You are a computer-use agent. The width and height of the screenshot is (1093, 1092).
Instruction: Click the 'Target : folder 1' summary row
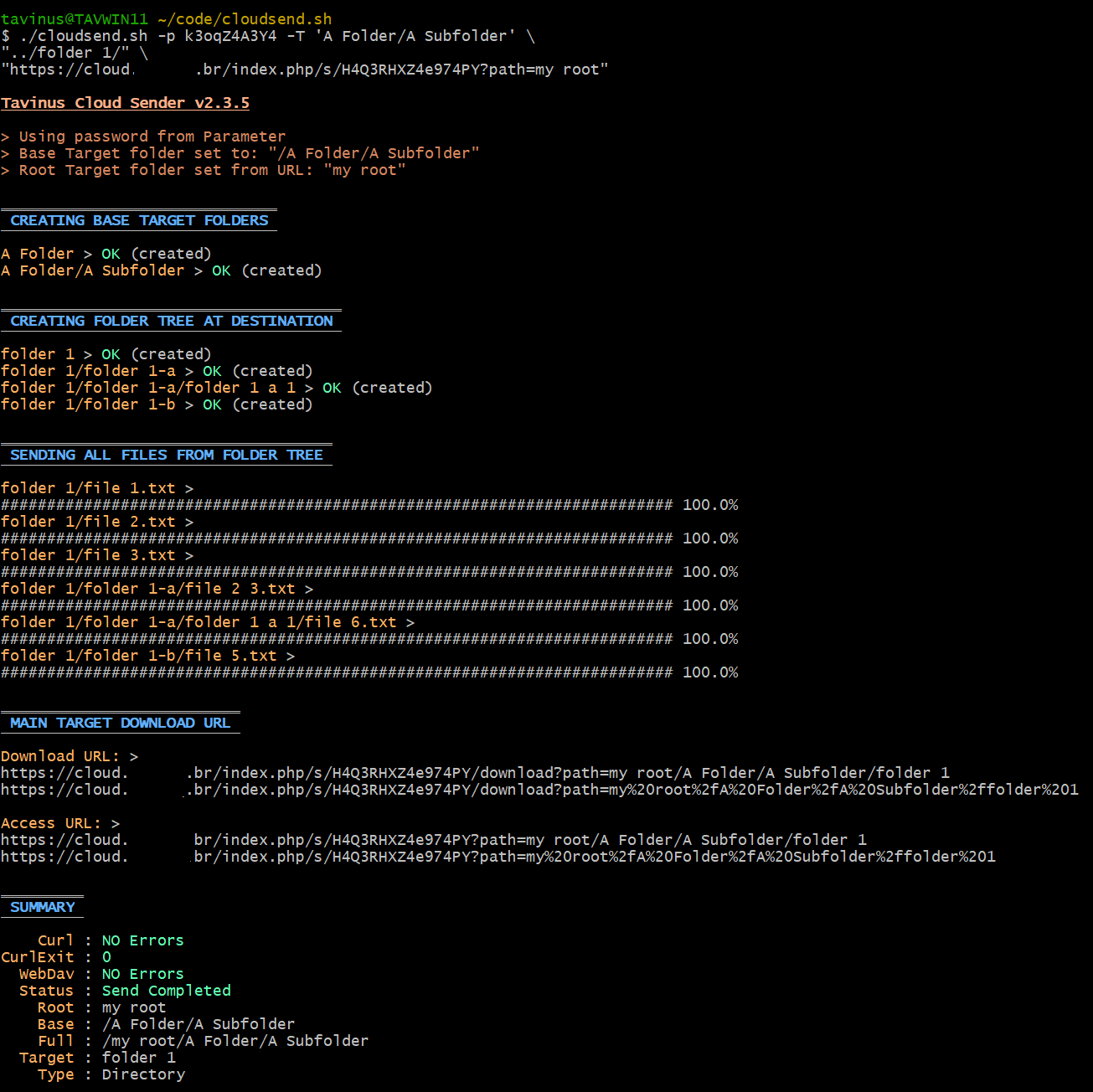(97, 1058)
